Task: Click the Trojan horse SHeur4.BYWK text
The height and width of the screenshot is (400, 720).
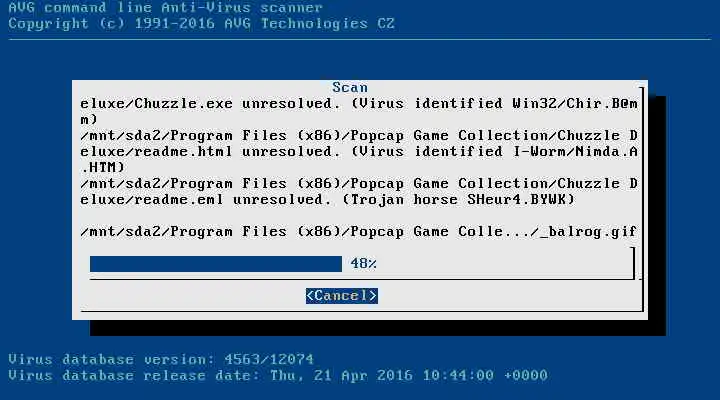Action: coord(458,200)
